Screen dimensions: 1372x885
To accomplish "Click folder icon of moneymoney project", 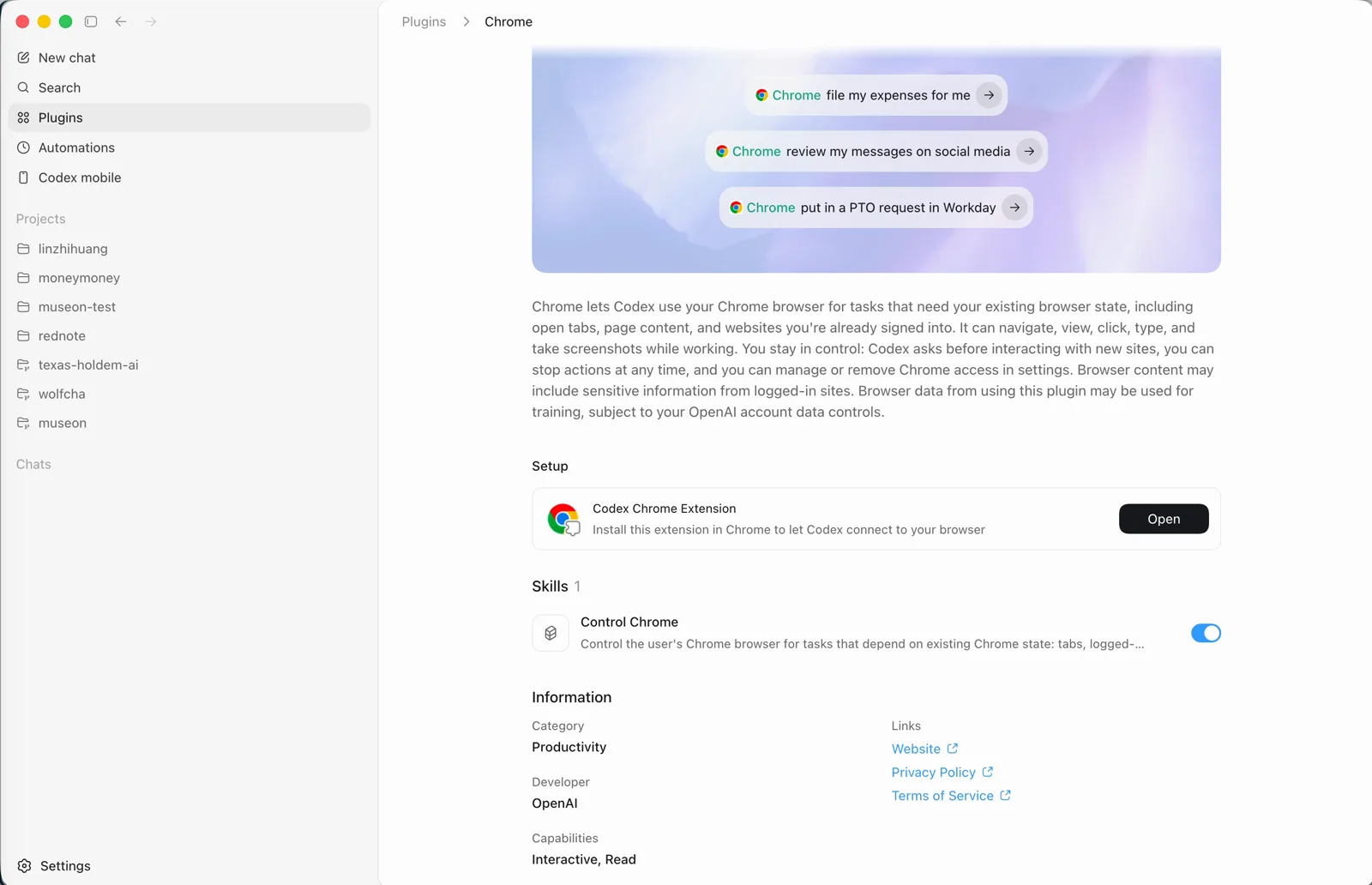I will (23, 278).
